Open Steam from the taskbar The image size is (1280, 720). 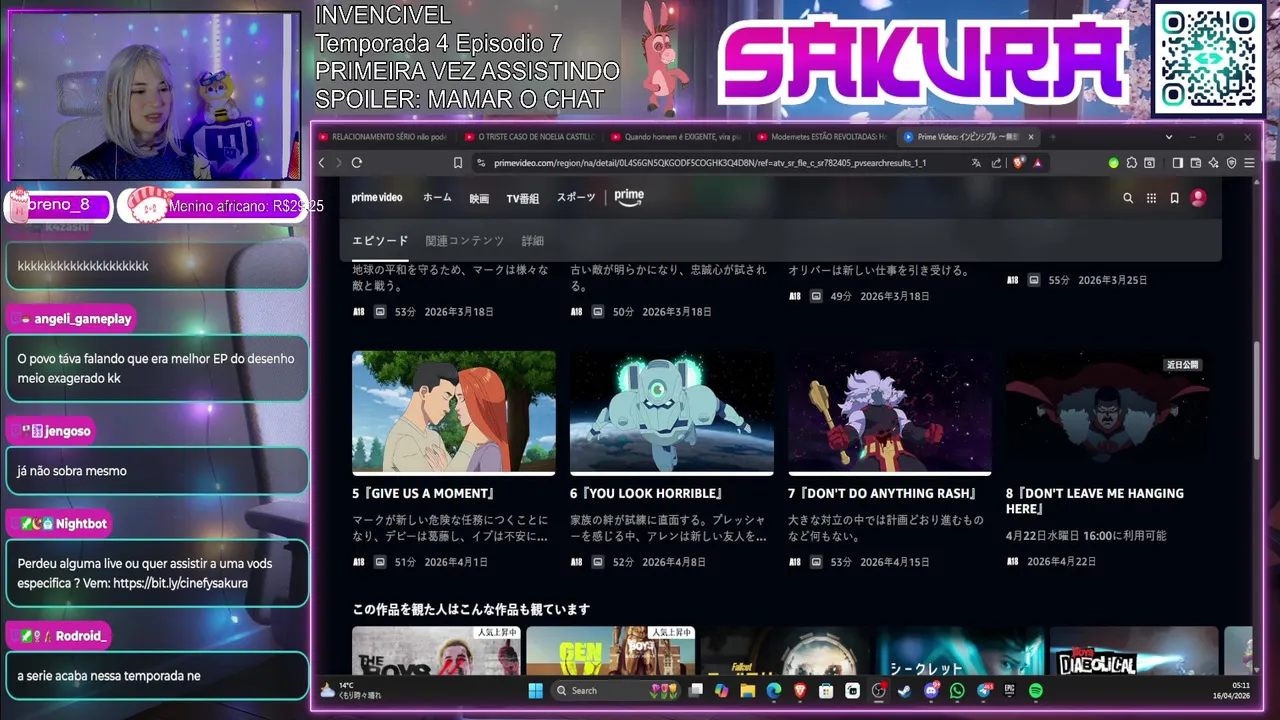(905, 690)
